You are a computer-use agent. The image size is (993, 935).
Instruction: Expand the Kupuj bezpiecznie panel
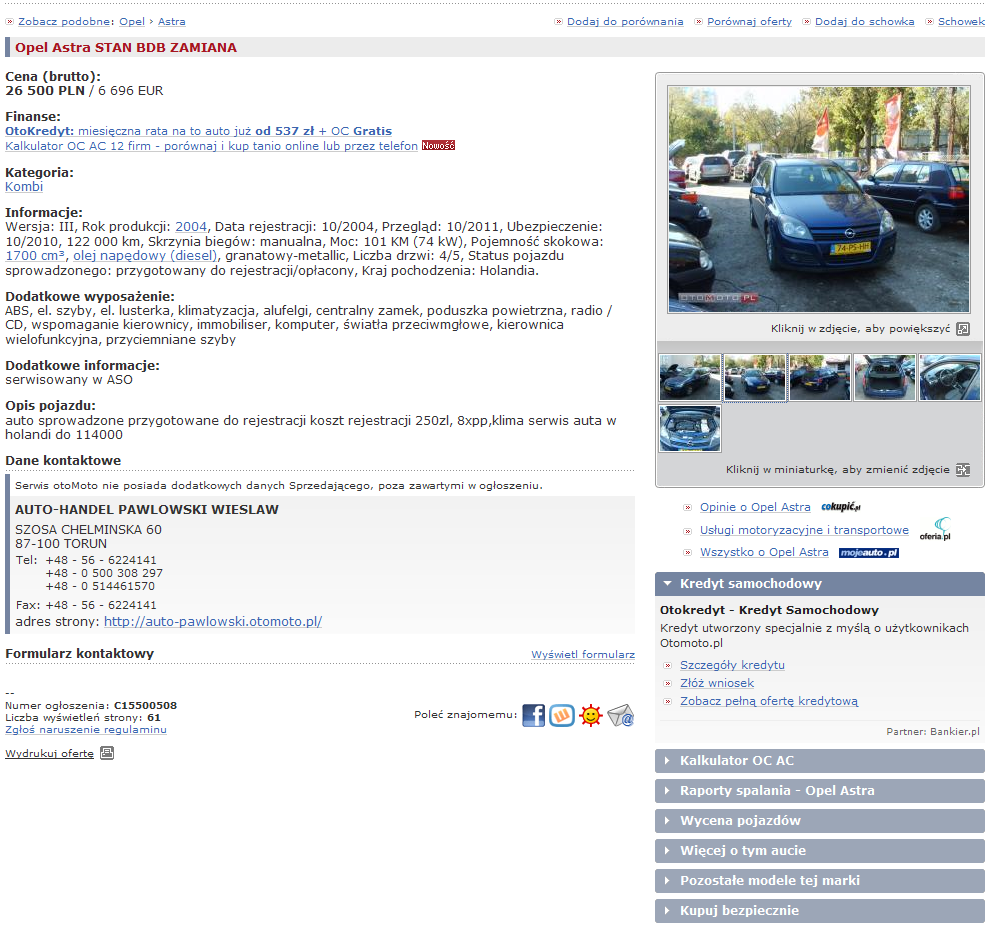click(x=819, y=911)
